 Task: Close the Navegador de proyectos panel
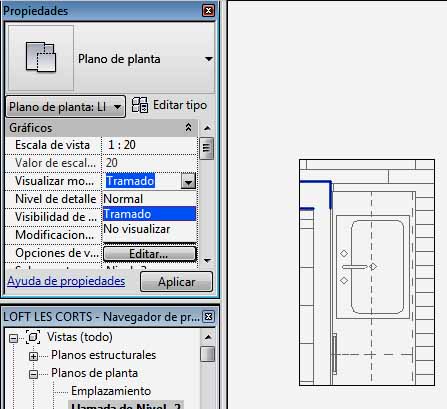208,316
